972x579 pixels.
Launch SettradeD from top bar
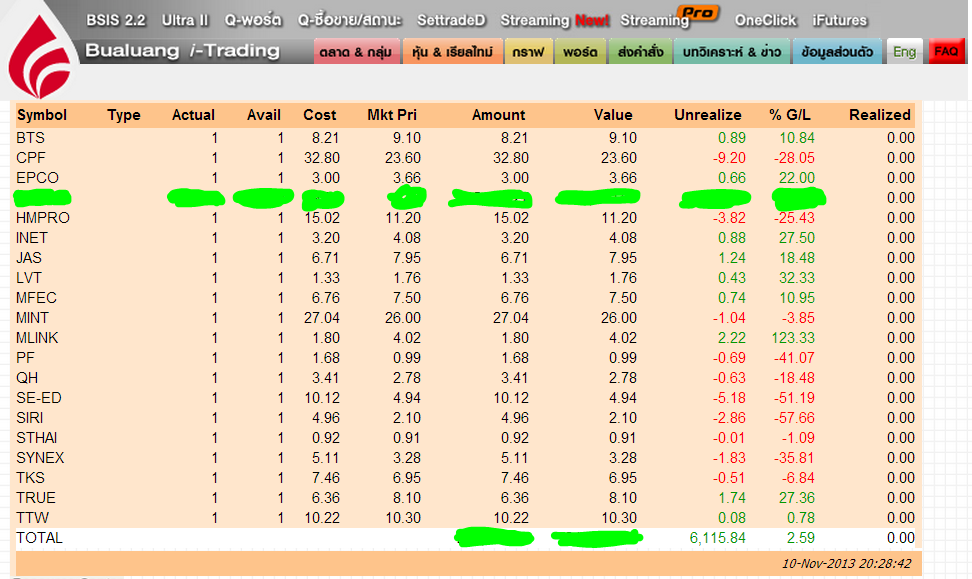click(x=451, y=20)
